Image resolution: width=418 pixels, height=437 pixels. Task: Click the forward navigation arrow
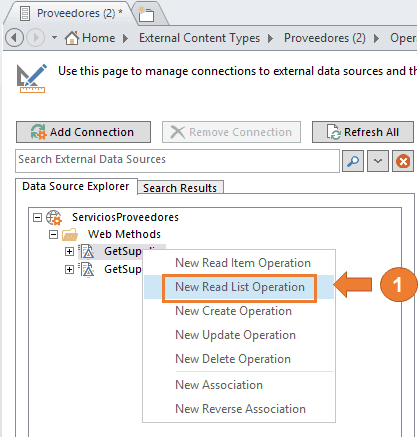35,37
